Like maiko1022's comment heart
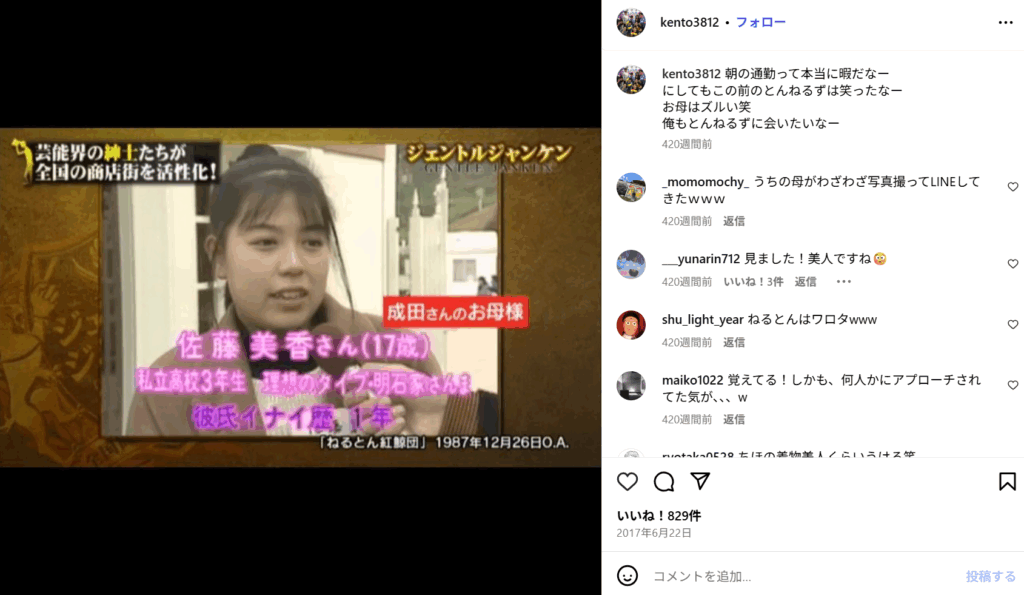Screen dimensions: 1024x595 coord(1013,385)
